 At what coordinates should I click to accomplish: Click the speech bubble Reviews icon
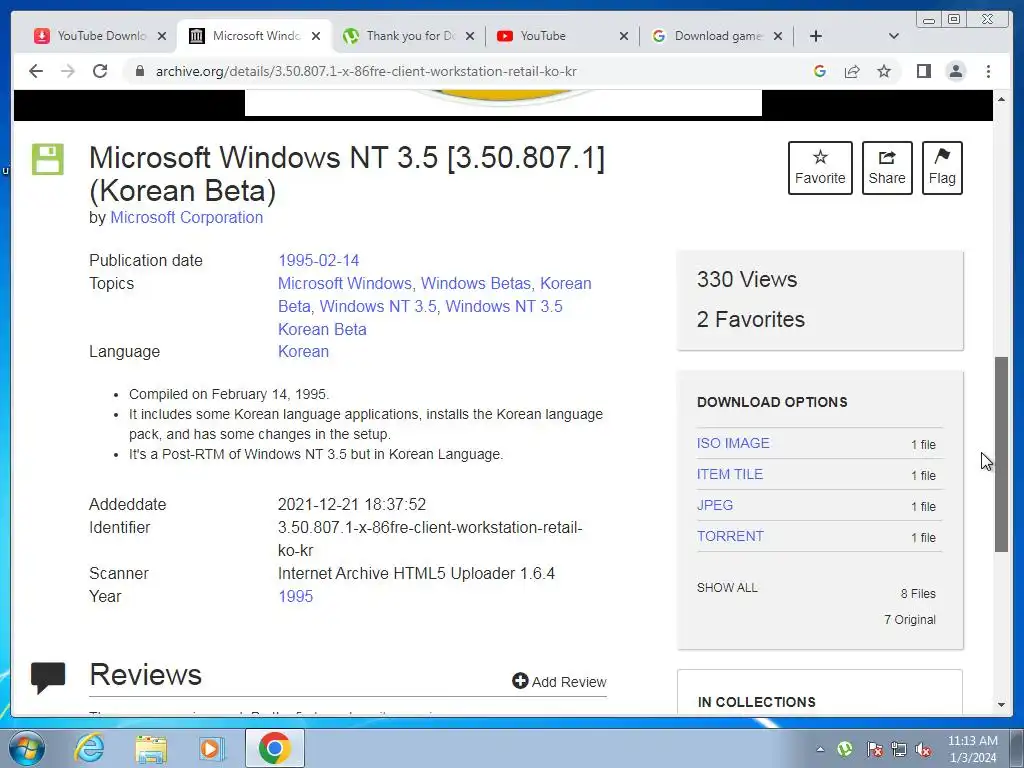click(48, 677)
